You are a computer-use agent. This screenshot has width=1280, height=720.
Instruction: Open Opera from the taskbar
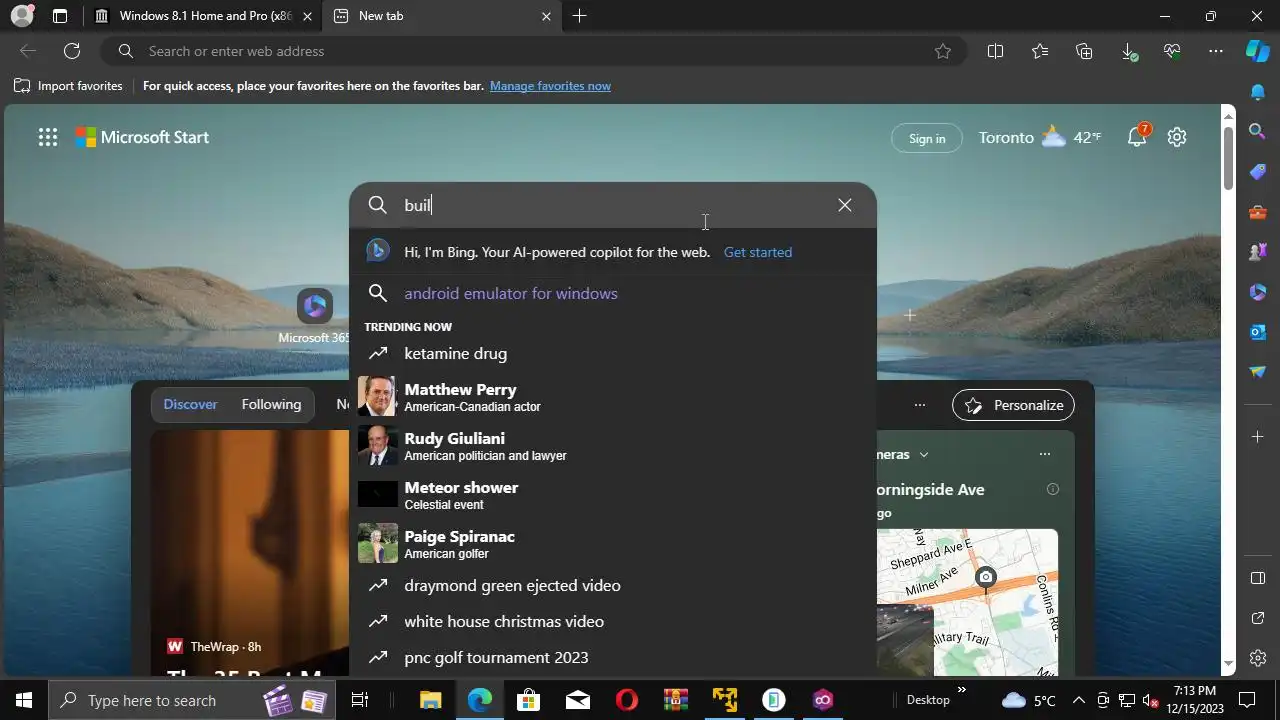(627, 700)
